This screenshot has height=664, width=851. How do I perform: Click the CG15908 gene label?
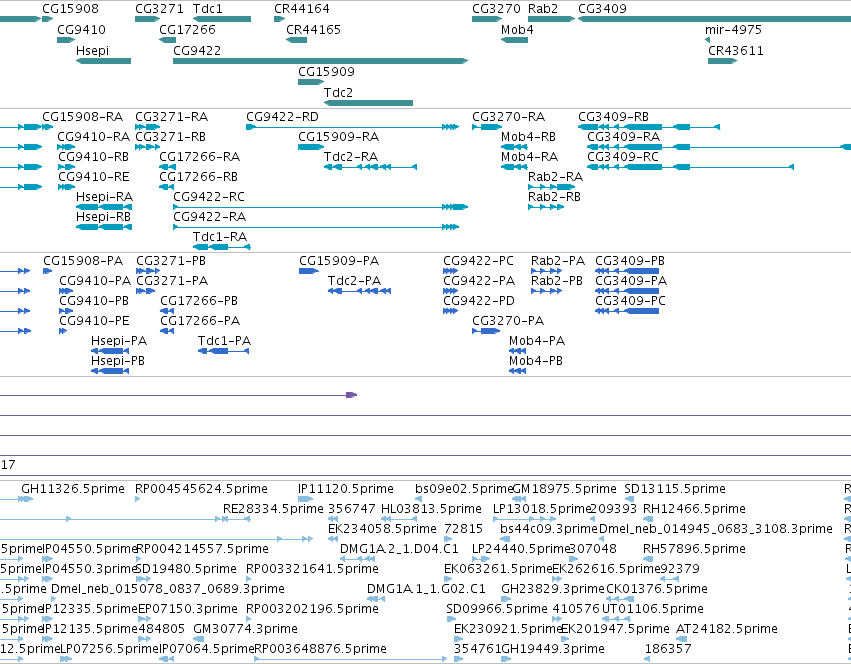pos(71,9)
